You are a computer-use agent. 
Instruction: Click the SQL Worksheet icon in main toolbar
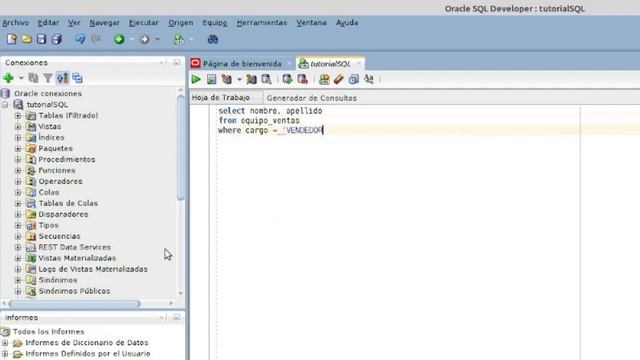179,39
